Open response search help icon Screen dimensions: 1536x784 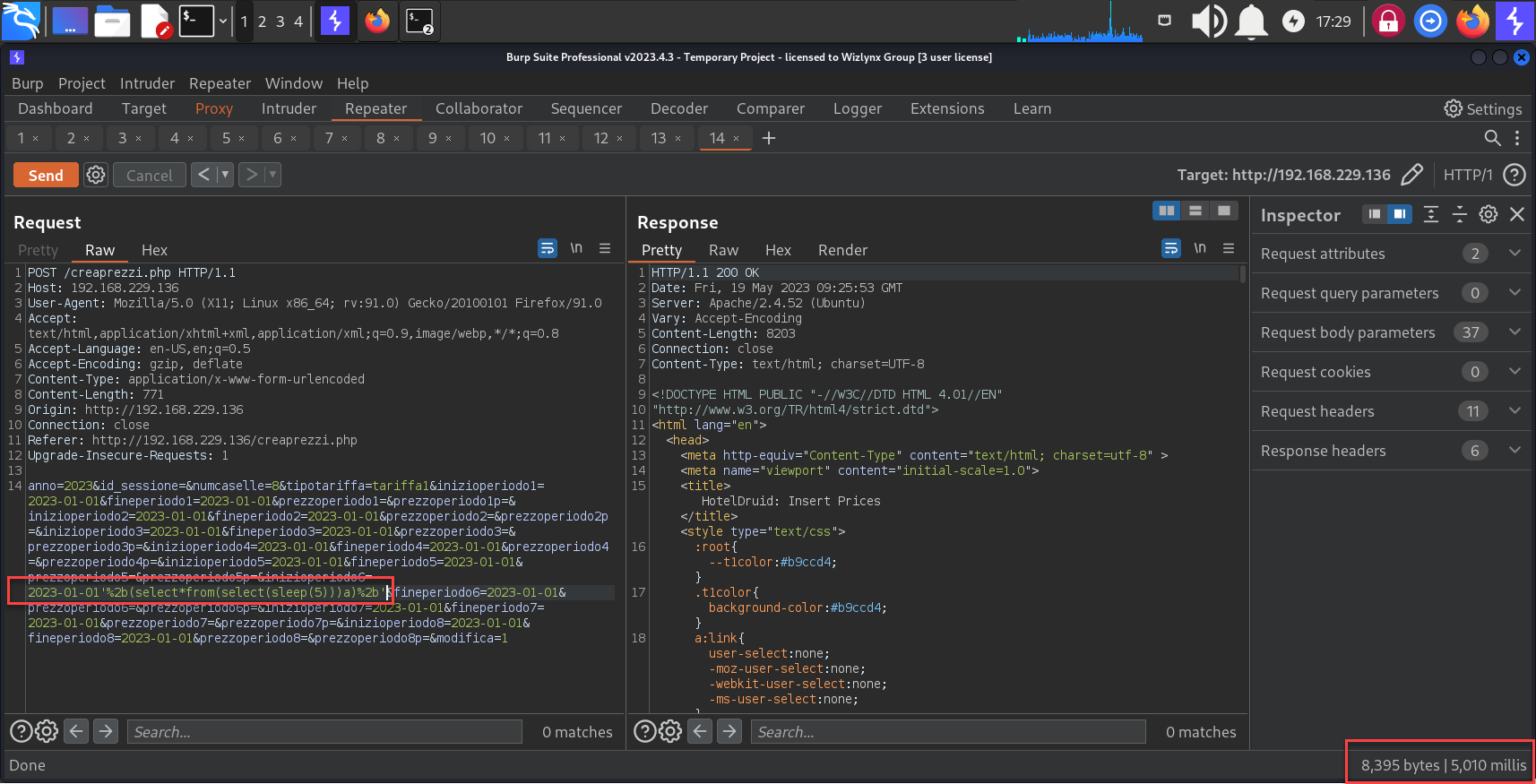[x=644, y=731]
